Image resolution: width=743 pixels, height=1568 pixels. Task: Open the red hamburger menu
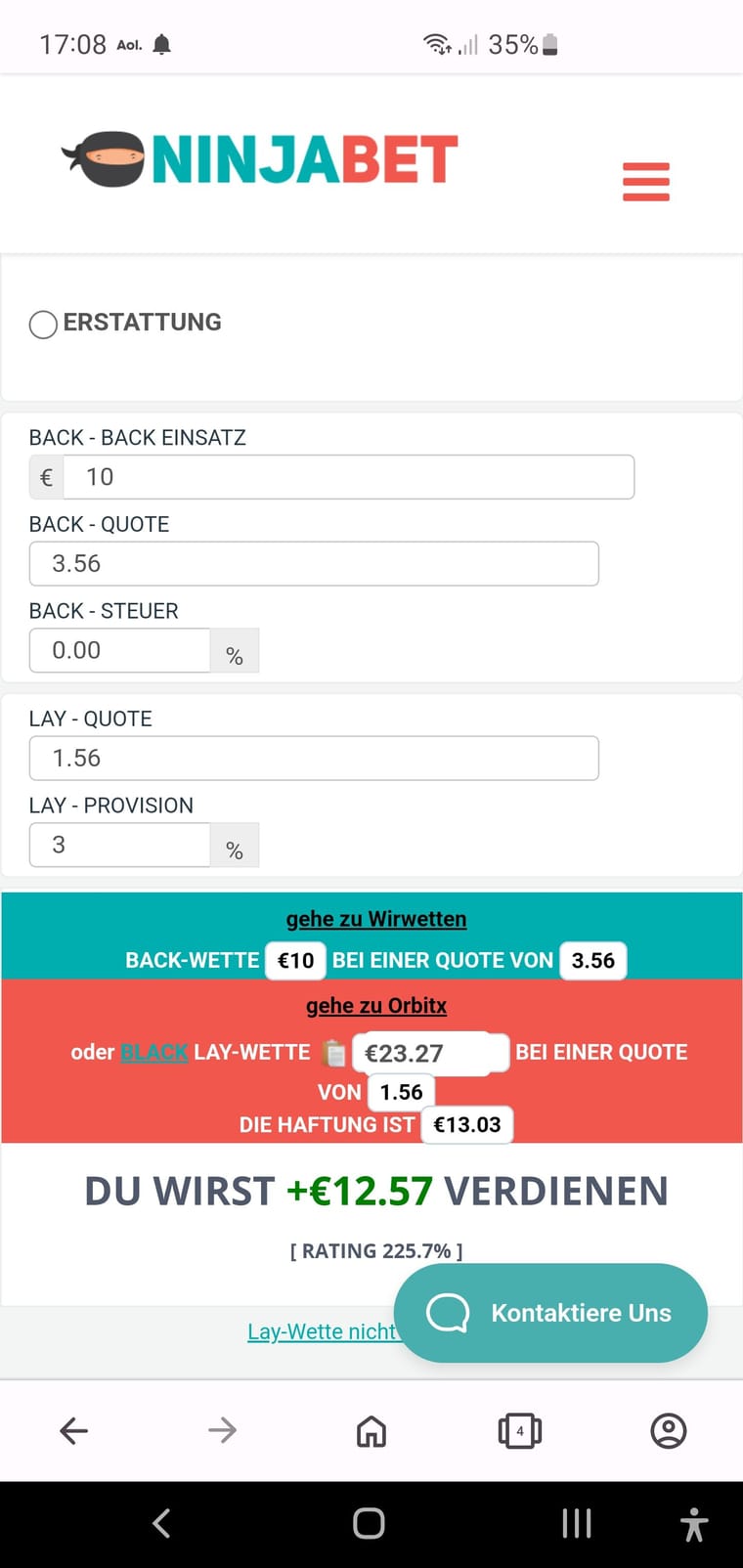click(646, 182)
